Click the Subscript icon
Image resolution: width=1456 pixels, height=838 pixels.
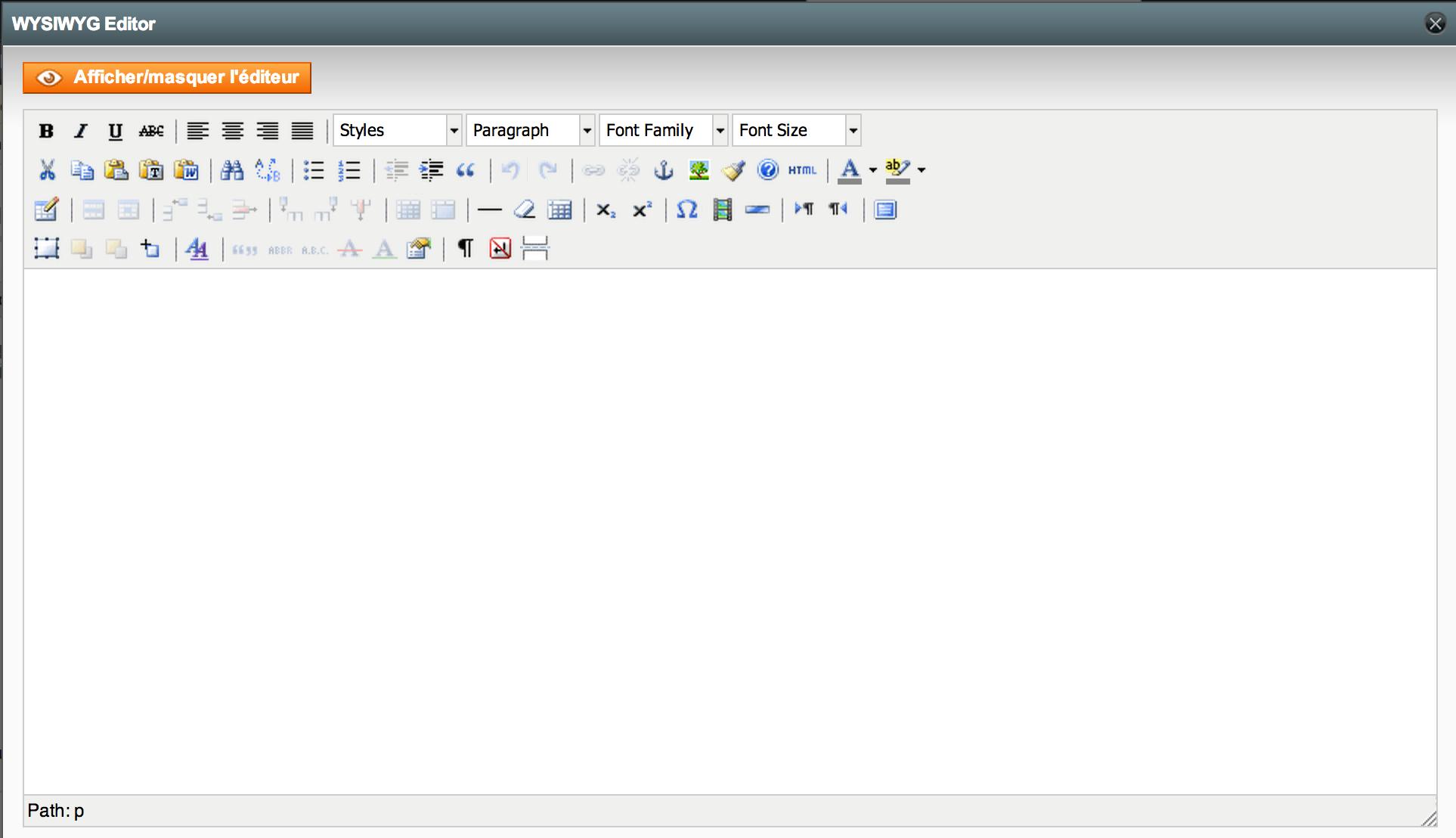point(606,209)
